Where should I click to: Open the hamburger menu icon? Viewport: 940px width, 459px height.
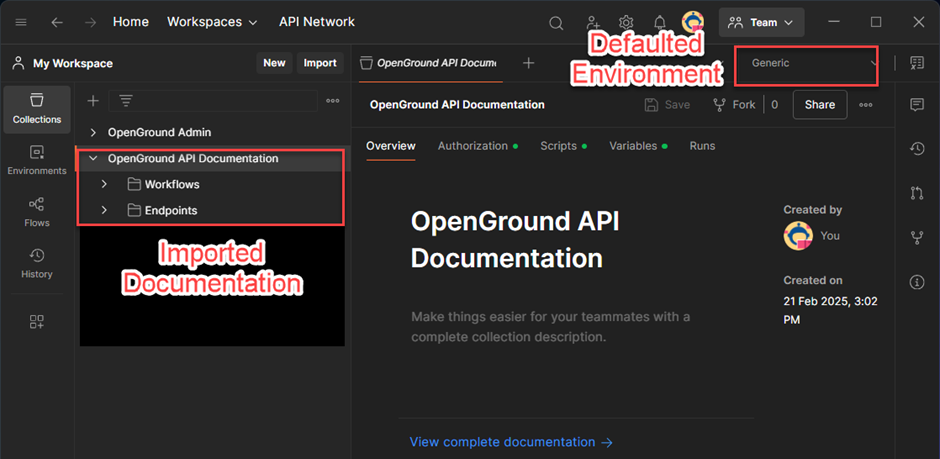[21, 22]
